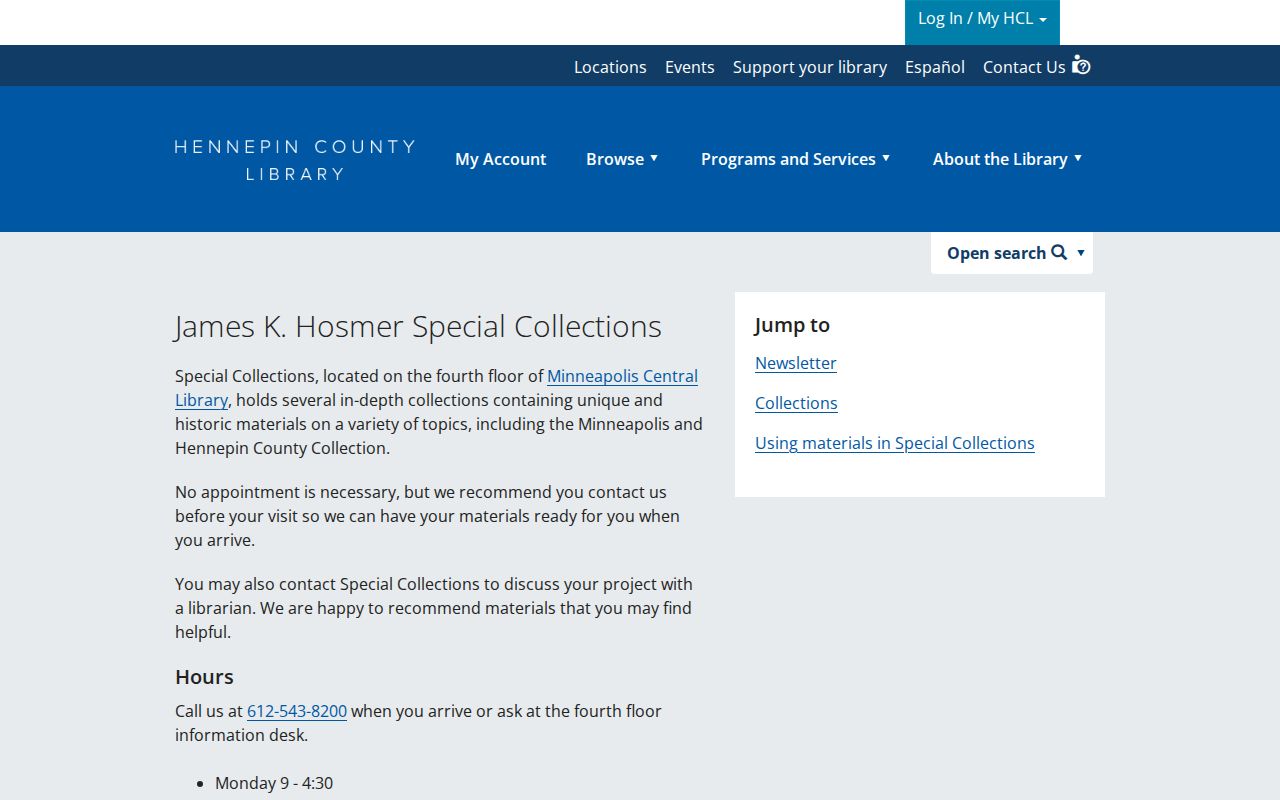This screenshot has height=800, width=1280.
Task: Expand the About the Library menu
Action: click(x=1008, y=159)
